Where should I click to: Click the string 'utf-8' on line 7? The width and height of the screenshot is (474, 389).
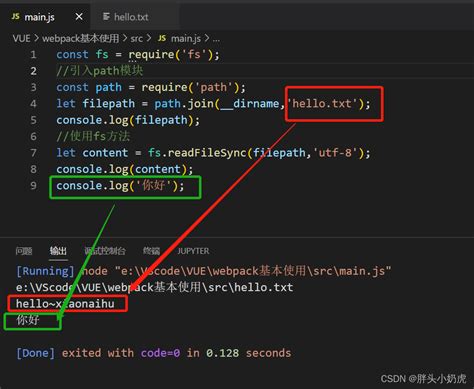335,153
